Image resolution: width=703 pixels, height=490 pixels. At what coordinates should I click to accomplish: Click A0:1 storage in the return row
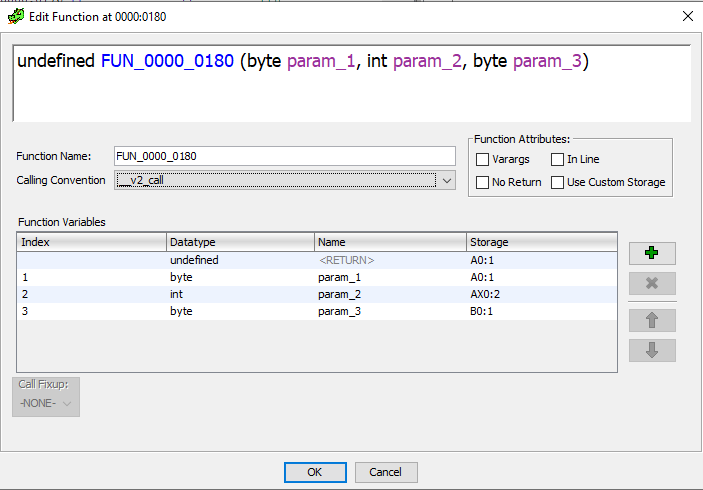point(542,260)
